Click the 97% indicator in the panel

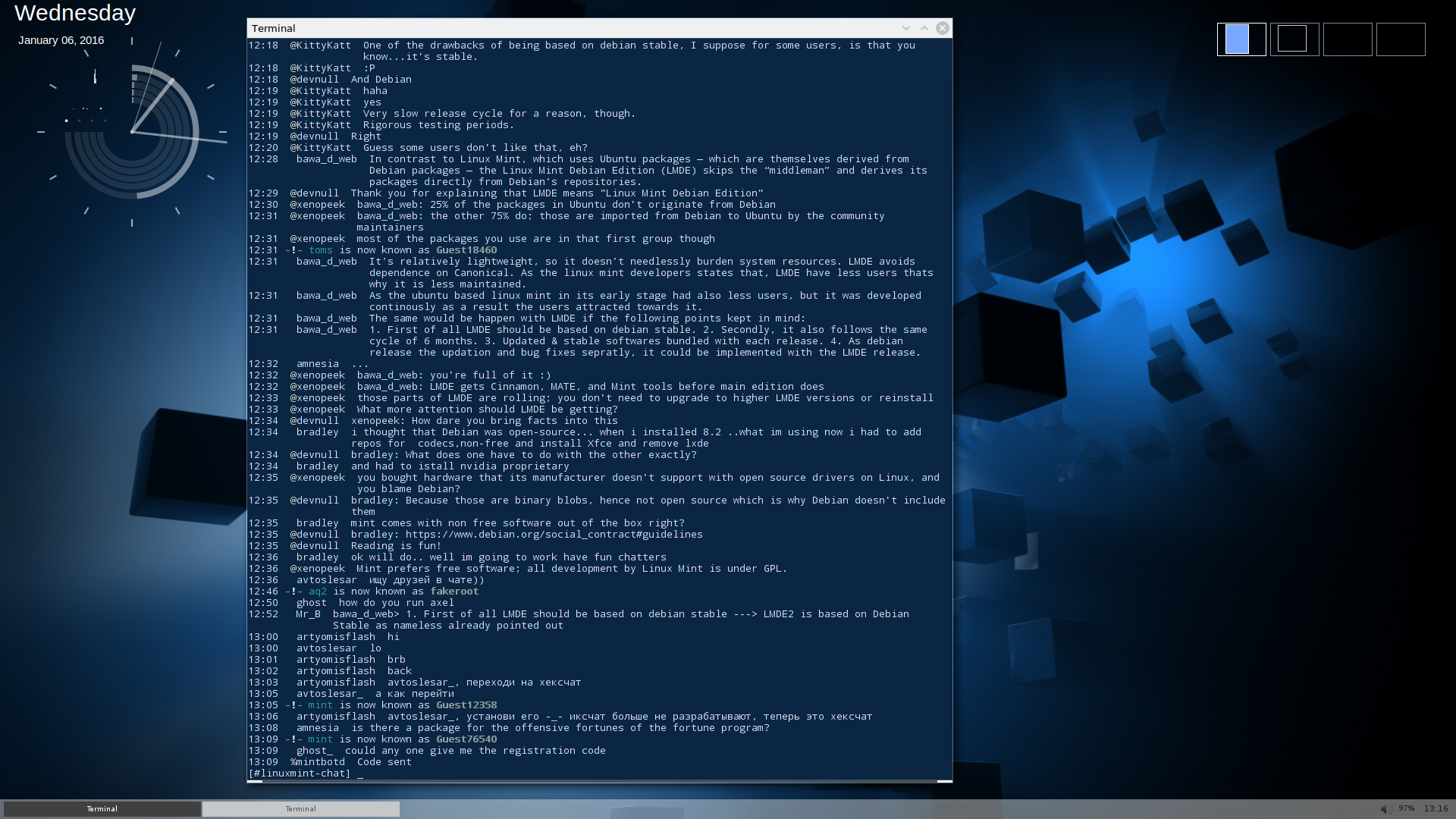(1407, 808)
